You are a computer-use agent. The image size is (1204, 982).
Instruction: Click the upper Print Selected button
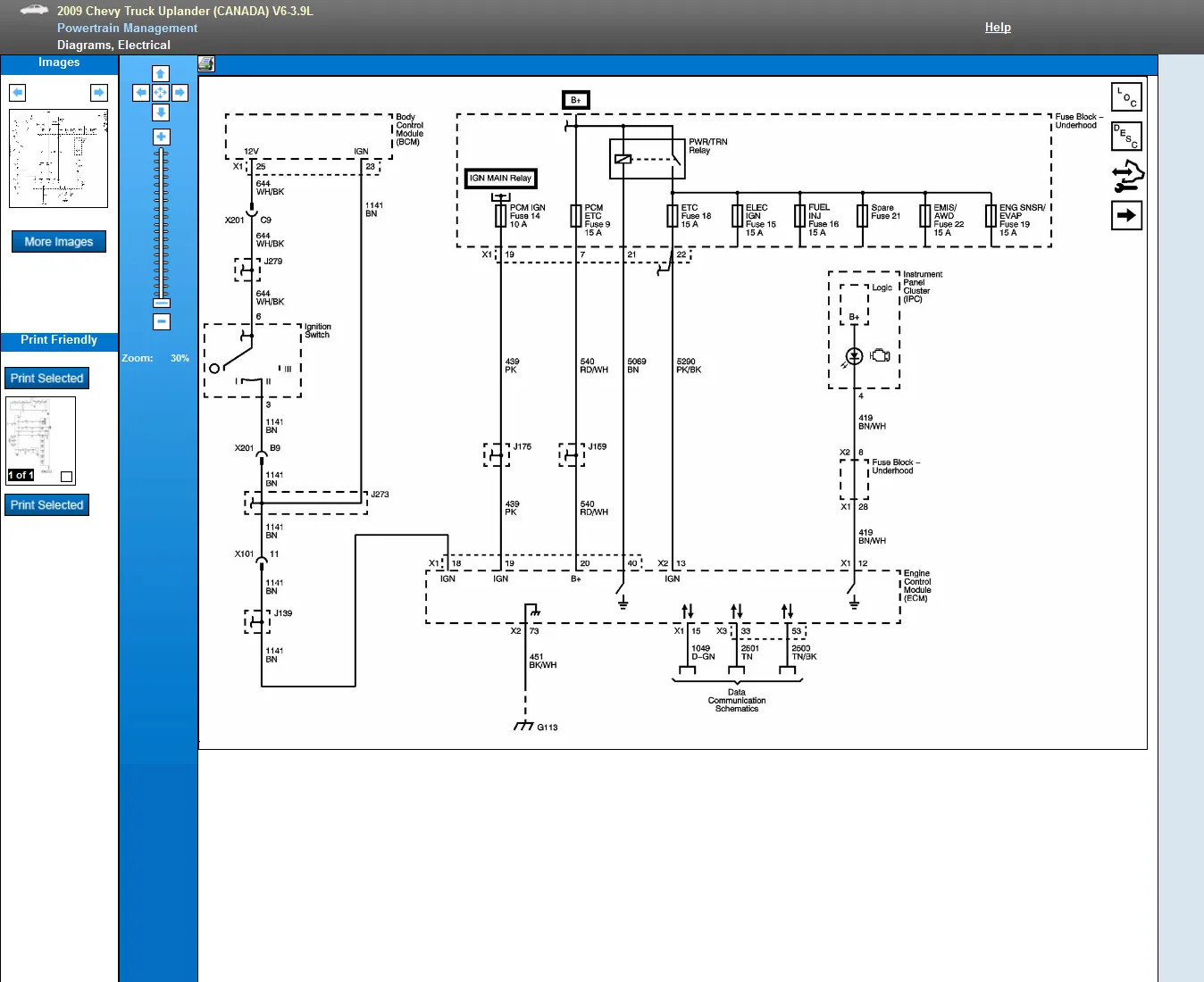[46, 379]
